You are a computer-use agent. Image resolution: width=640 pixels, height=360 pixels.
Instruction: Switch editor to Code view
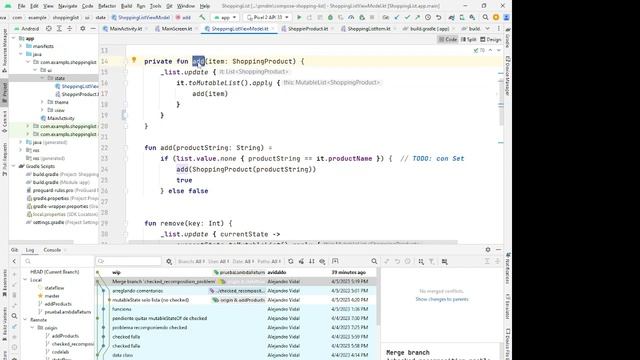coord(448,40)
